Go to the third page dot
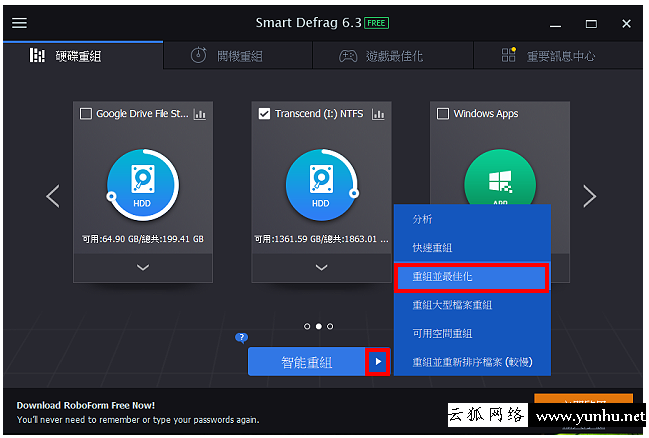 coord(330,327)
